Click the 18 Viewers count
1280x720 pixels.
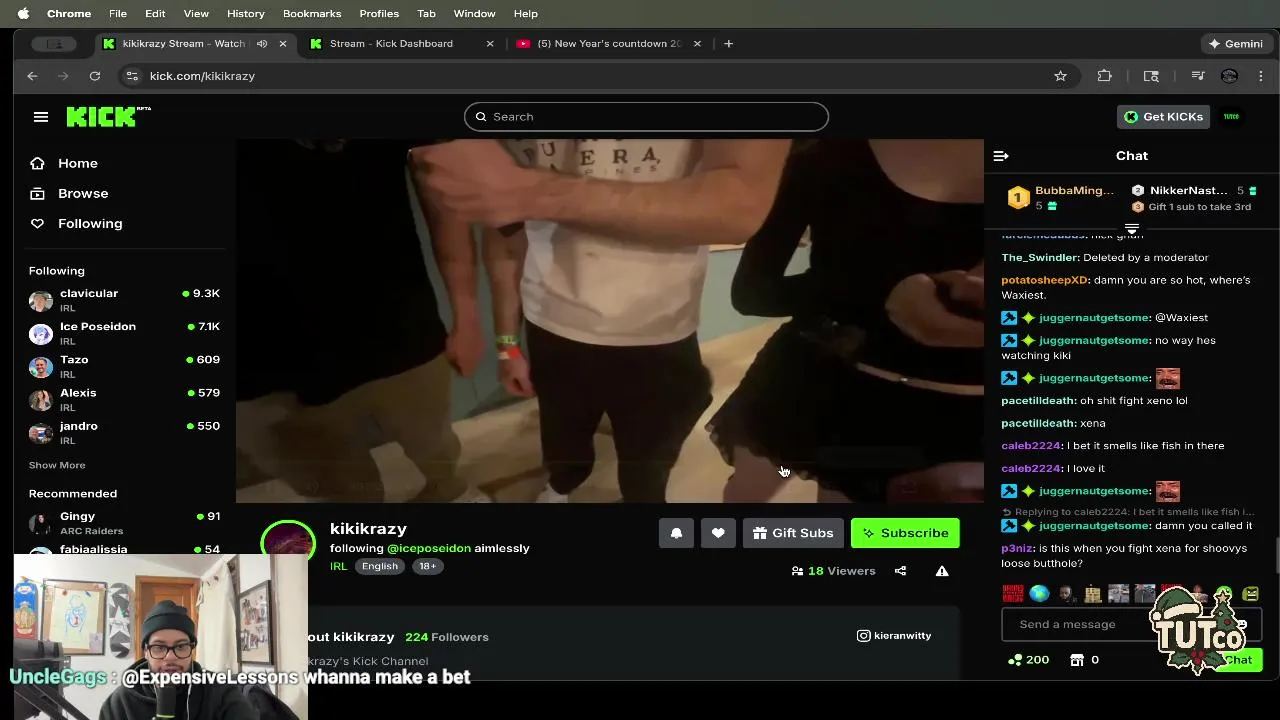[834, 571]
